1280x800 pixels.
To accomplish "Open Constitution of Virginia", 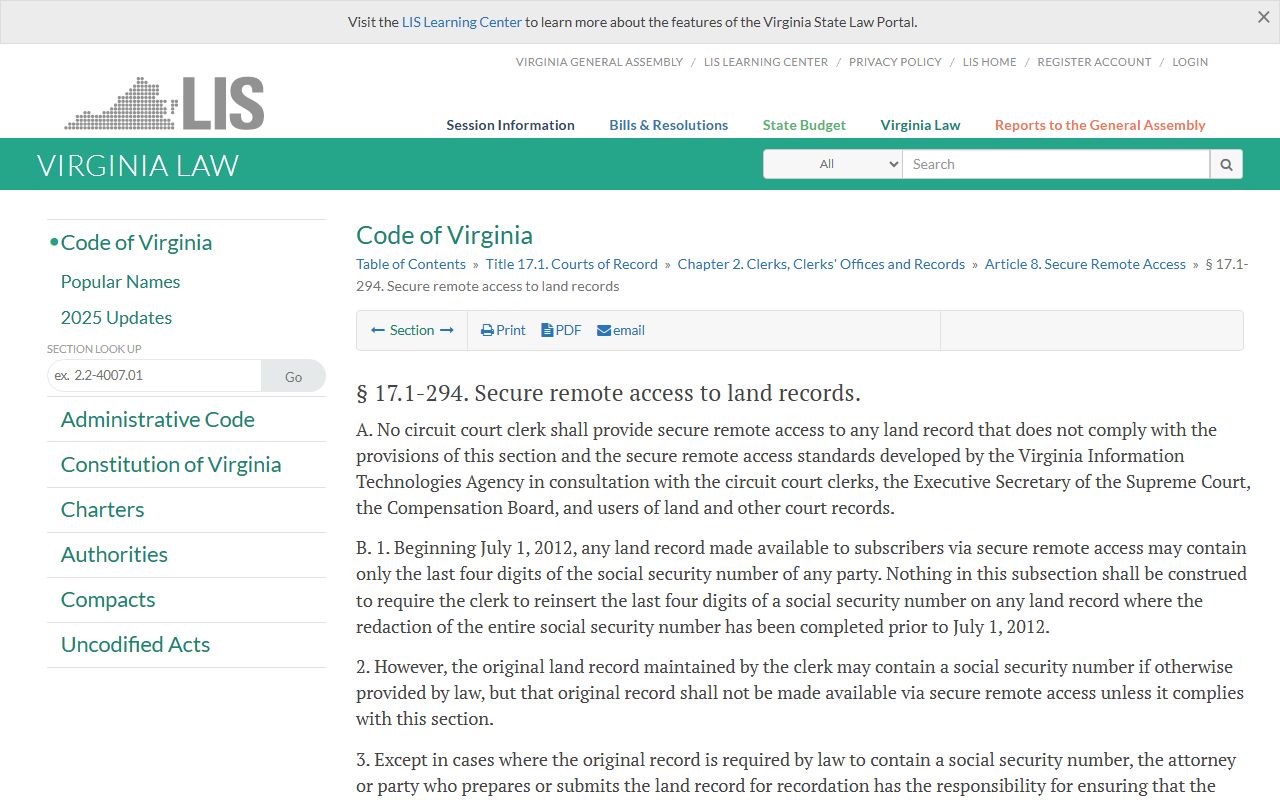I will pyautogui.click(x=171, y=465).
